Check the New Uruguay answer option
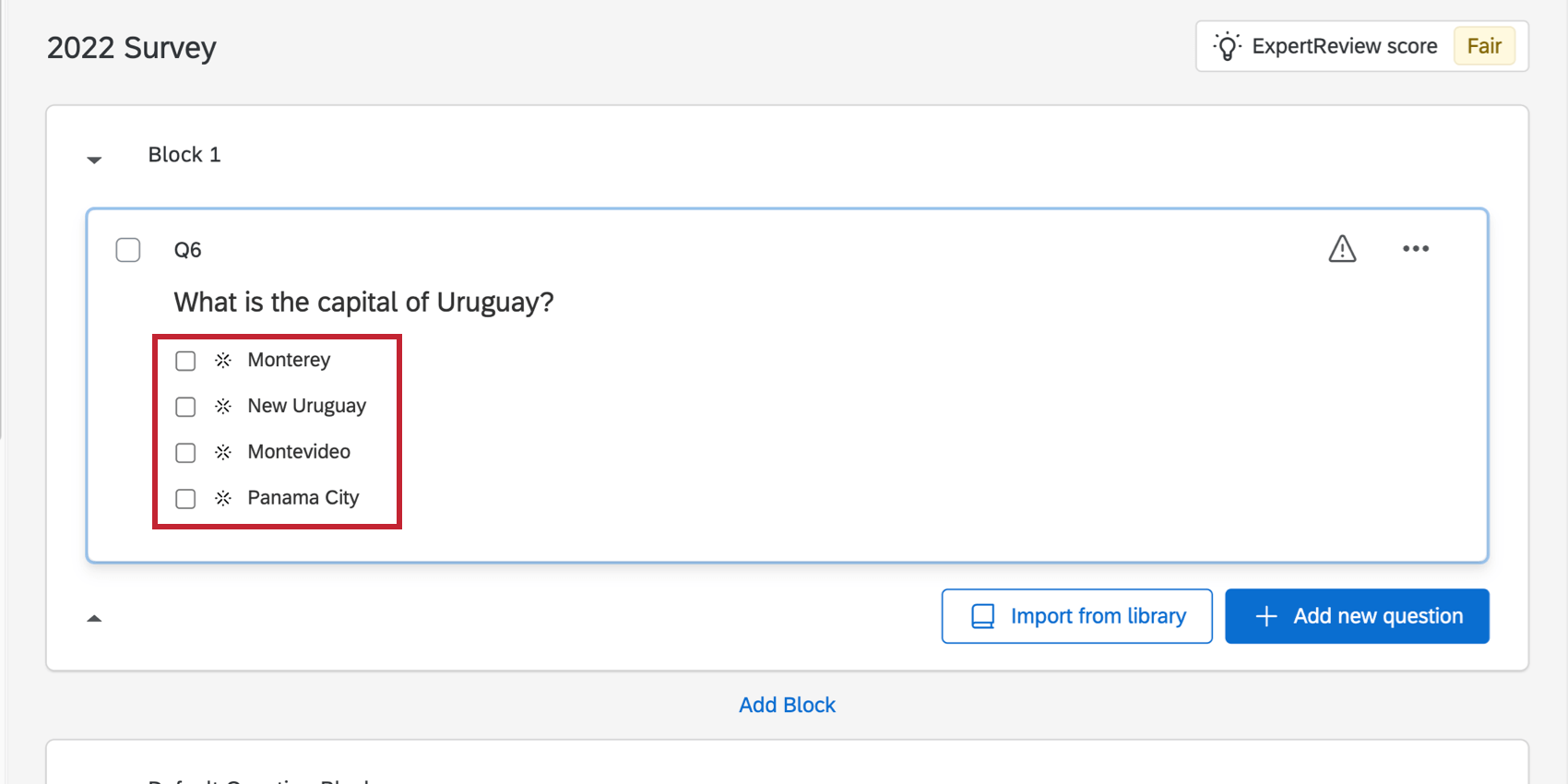Viewport: 1568px width, 784px height. 185,407
